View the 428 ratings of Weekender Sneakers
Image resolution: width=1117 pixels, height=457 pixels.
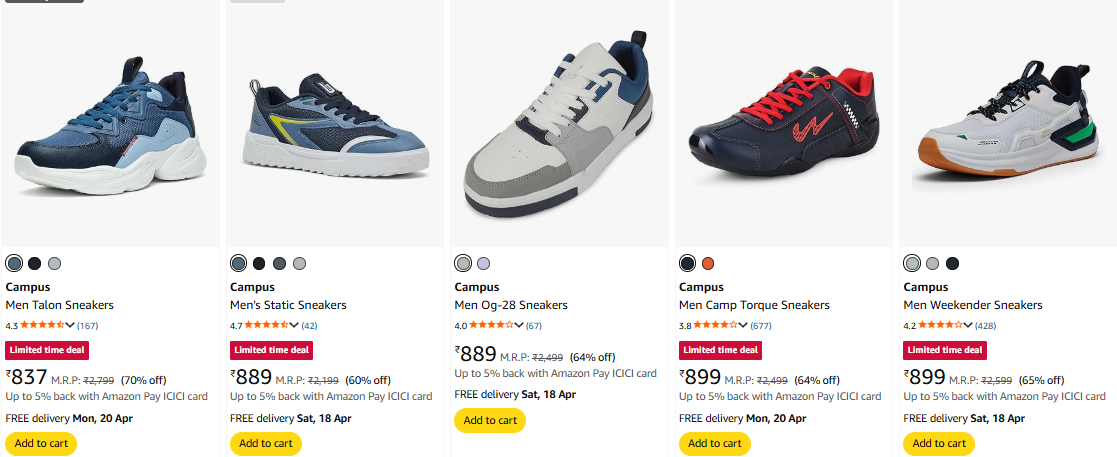coord(985,325)
